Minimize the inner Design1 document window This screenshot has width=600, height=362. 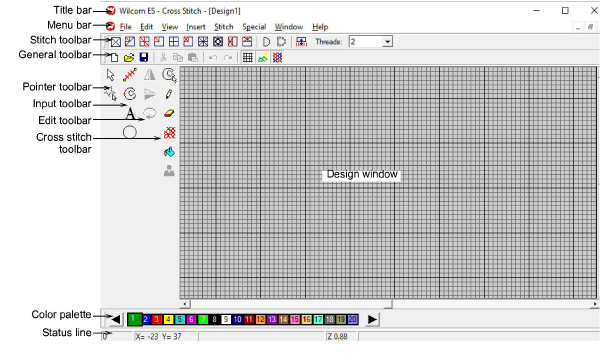(578, 27)
